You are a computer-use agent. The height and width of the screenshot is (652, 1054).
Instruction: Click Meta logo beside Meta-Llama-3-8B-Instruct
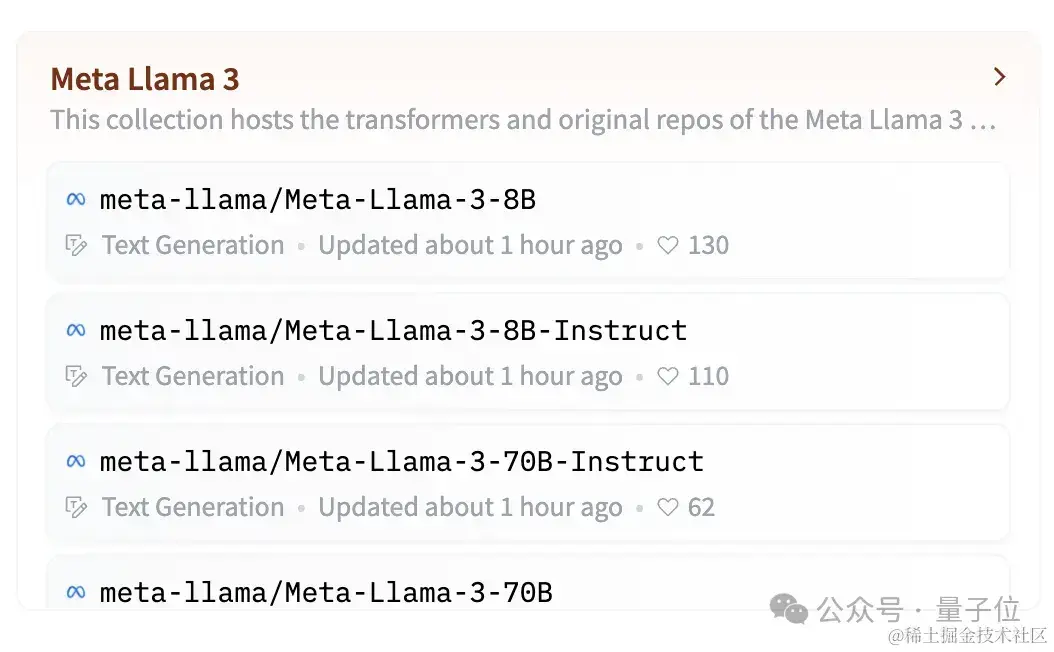75,331
